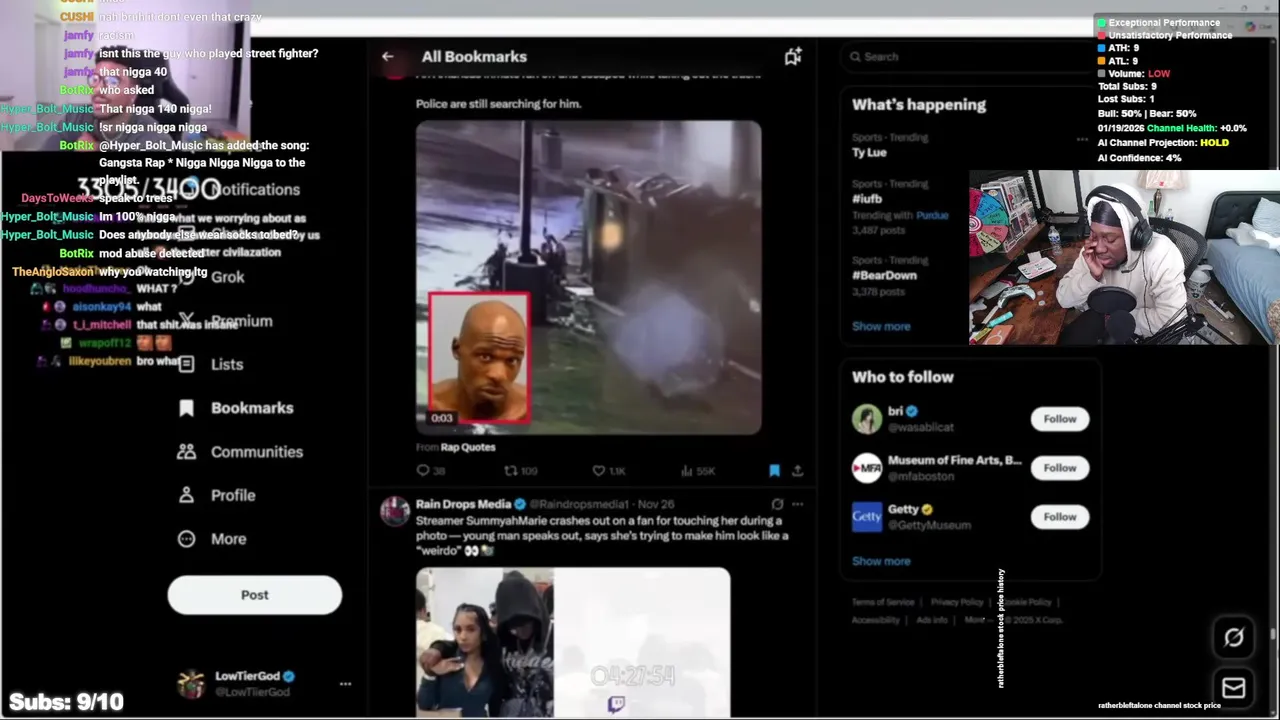The height and width of the screenshot is (720, 1280).
Task: Open bri's avatar in Who to follow
Action: [867, 419]
